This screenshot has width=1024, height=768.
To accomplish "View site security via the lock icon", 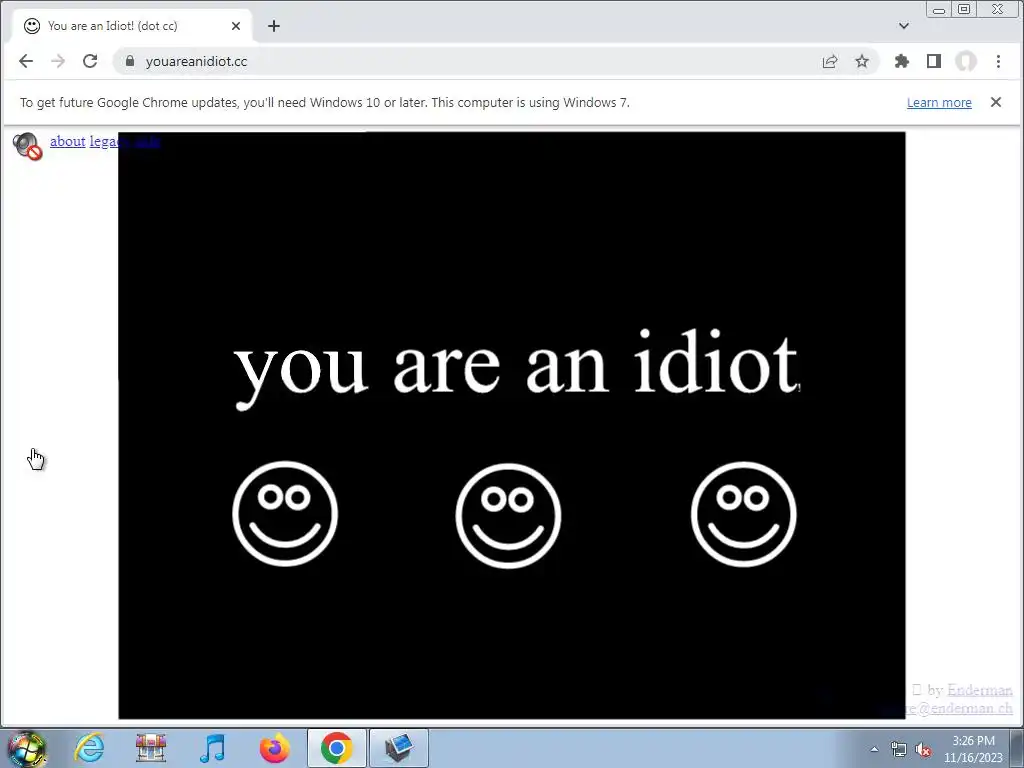I will 129,61.
